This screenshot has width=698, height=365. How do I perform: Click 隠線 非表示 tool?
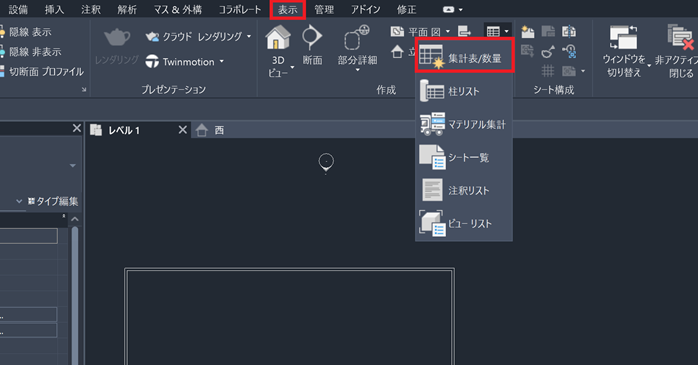pos(30,52)
